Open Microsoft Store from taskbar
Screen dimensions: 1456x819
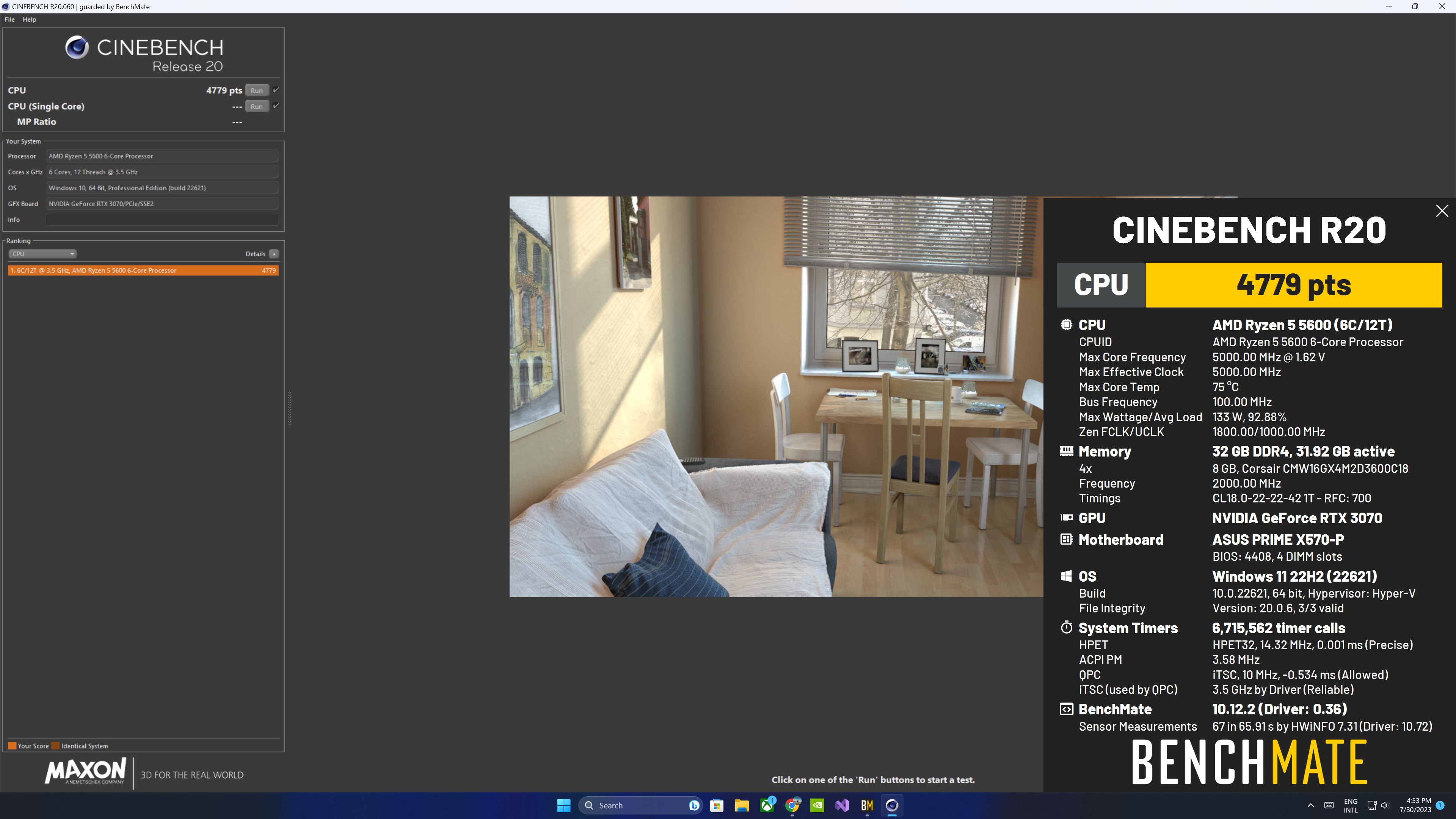(717, 805)
